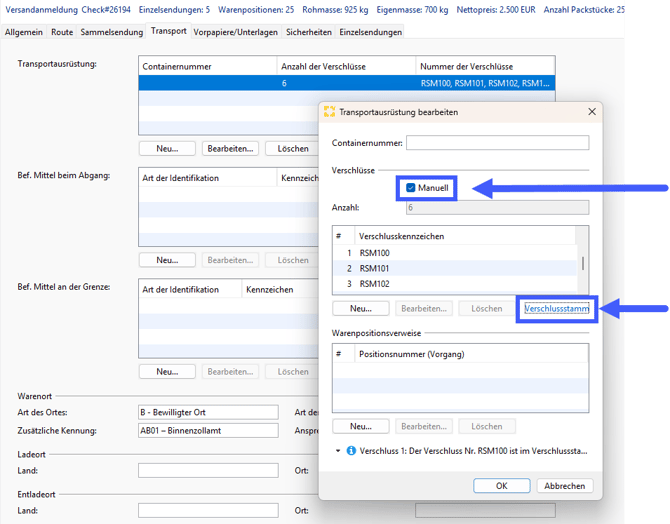Click Bearbeiten... under the Transportausrüstung table
Screen dimensions: 670x524
(230, 149)
